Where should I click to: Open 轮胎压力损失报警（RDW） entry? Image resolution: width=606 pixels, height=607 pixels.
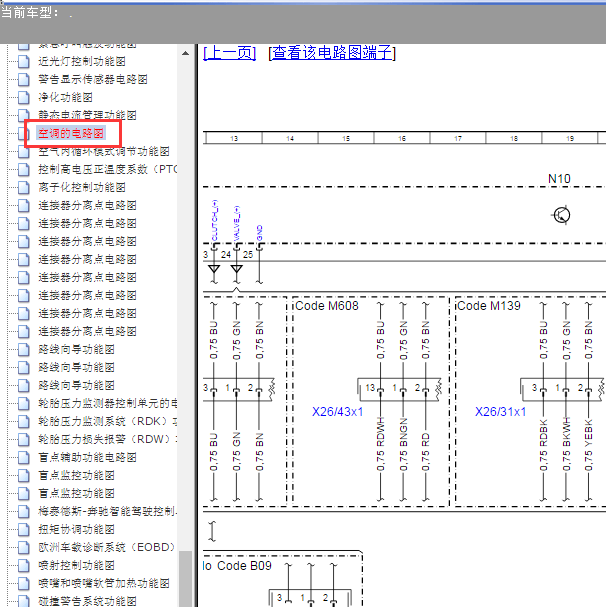click(x=107, y=439)
